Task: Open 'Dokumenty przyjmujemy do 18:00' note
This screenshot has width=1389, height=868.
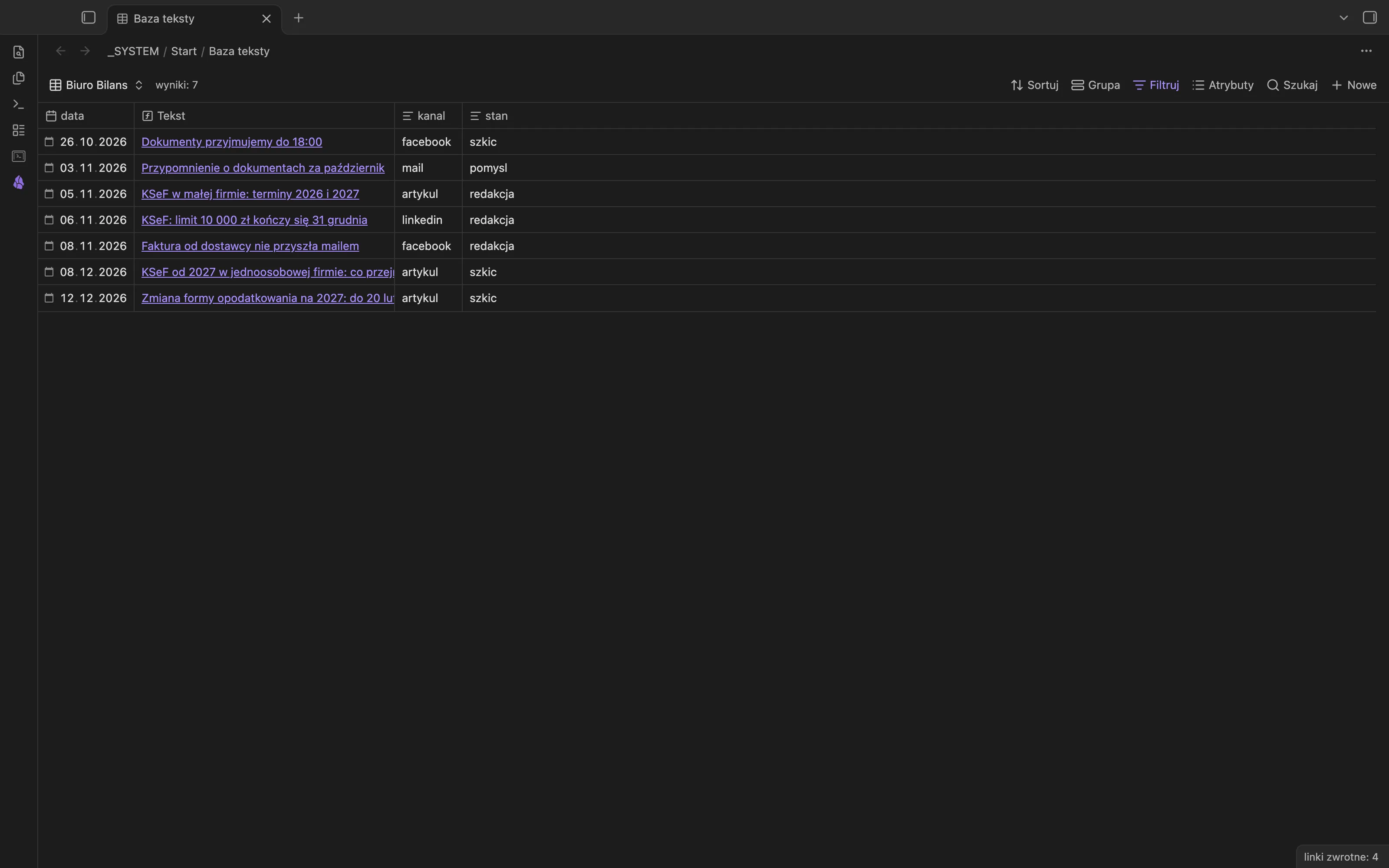Action: [232, 142]
